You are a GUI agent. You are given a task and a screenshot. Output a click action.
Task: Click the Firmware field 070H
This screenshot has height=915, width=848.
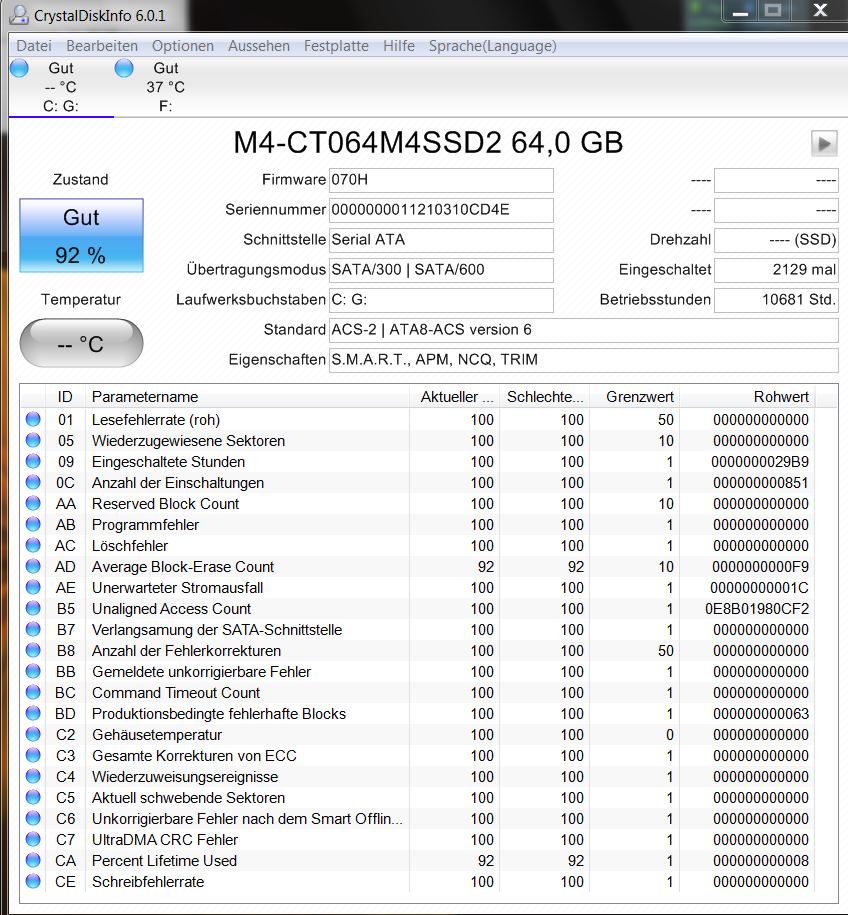(x=441, y=180)
